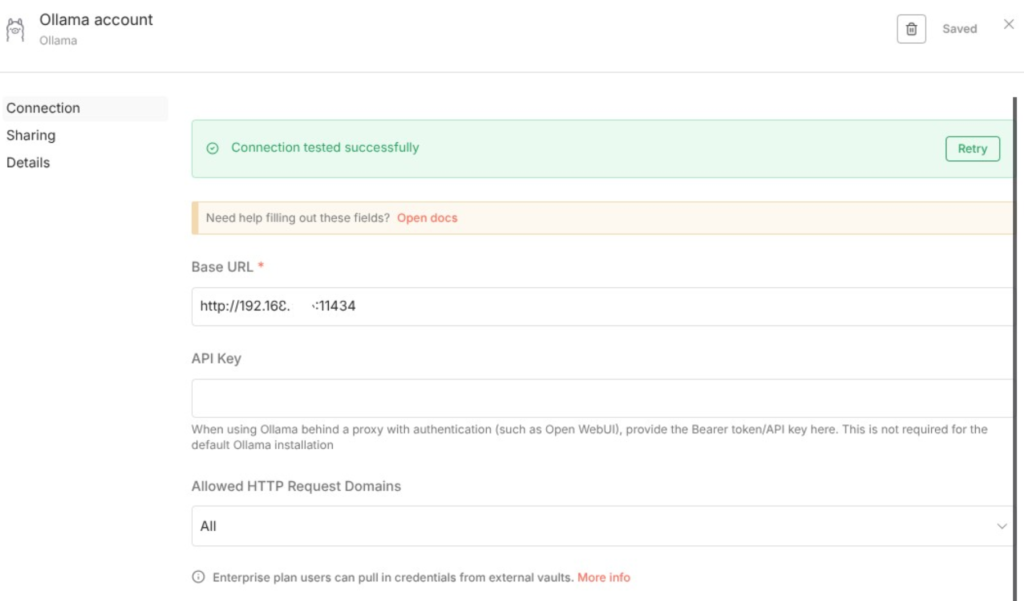1024x601 pixels.
Task: Click the info icon beside Enterprise plan note
Action: (198, 577)
